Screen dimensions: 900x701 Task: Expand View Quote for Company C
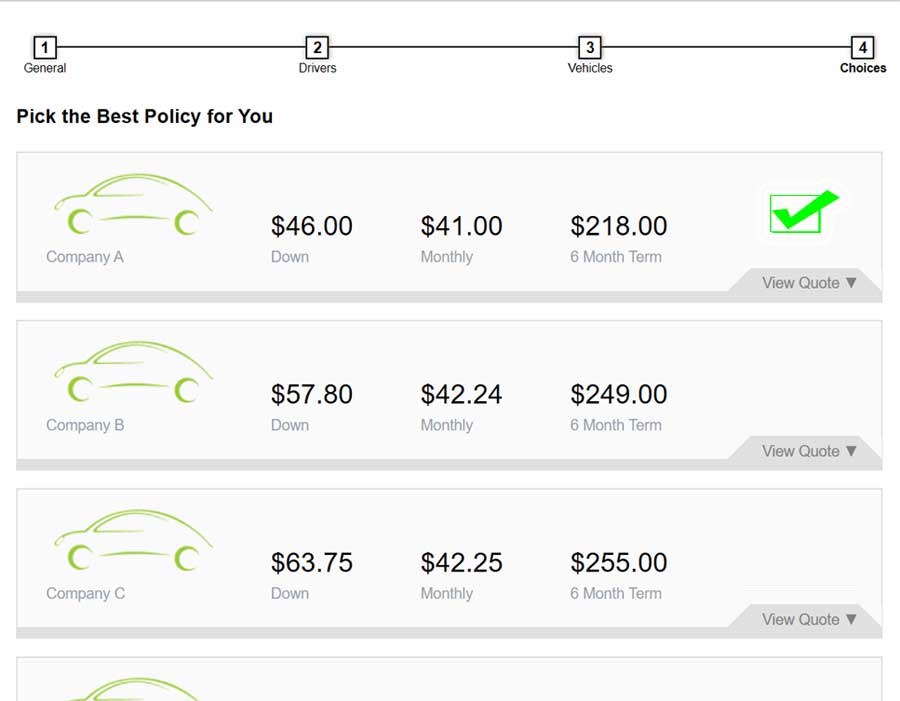coord(809,619)
